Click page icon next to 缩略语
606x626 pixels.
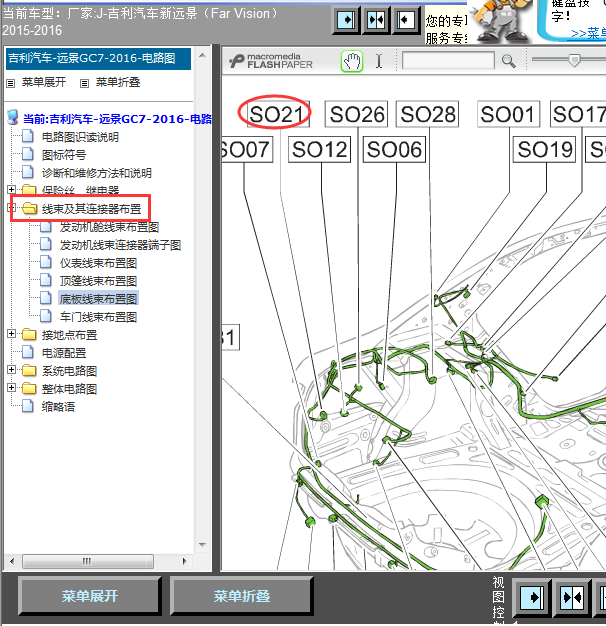(28, 406)
